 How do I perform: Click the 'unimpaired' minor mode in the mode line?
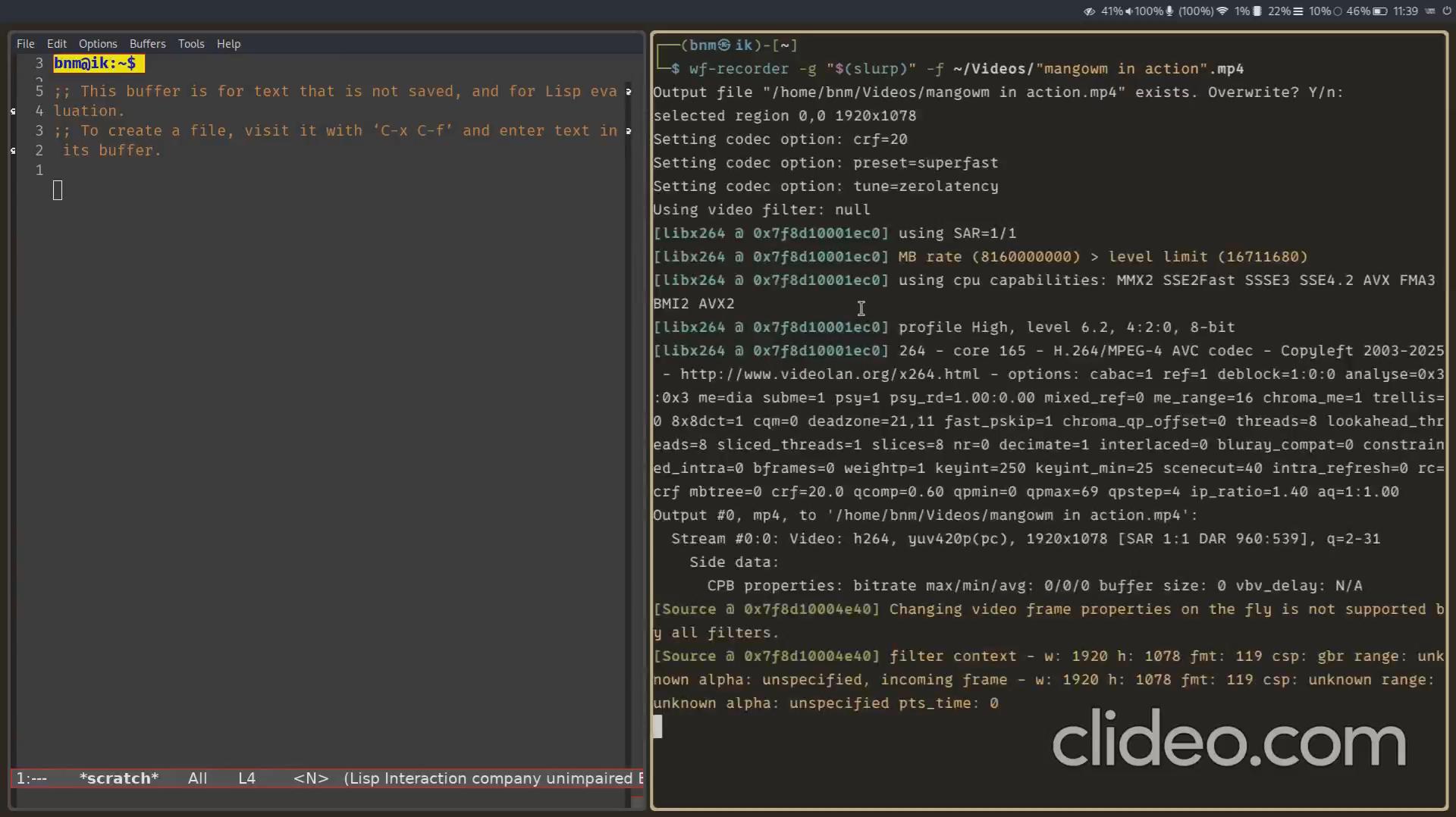point(589,778)
